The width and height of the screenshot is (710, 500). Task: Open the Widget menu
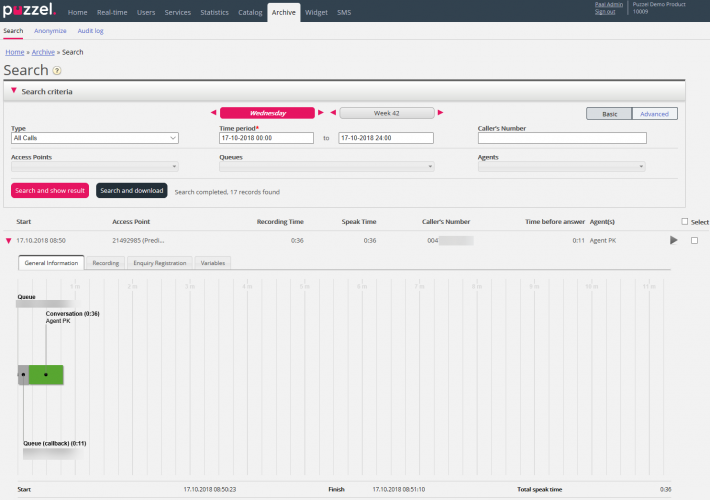click(316, 12)
